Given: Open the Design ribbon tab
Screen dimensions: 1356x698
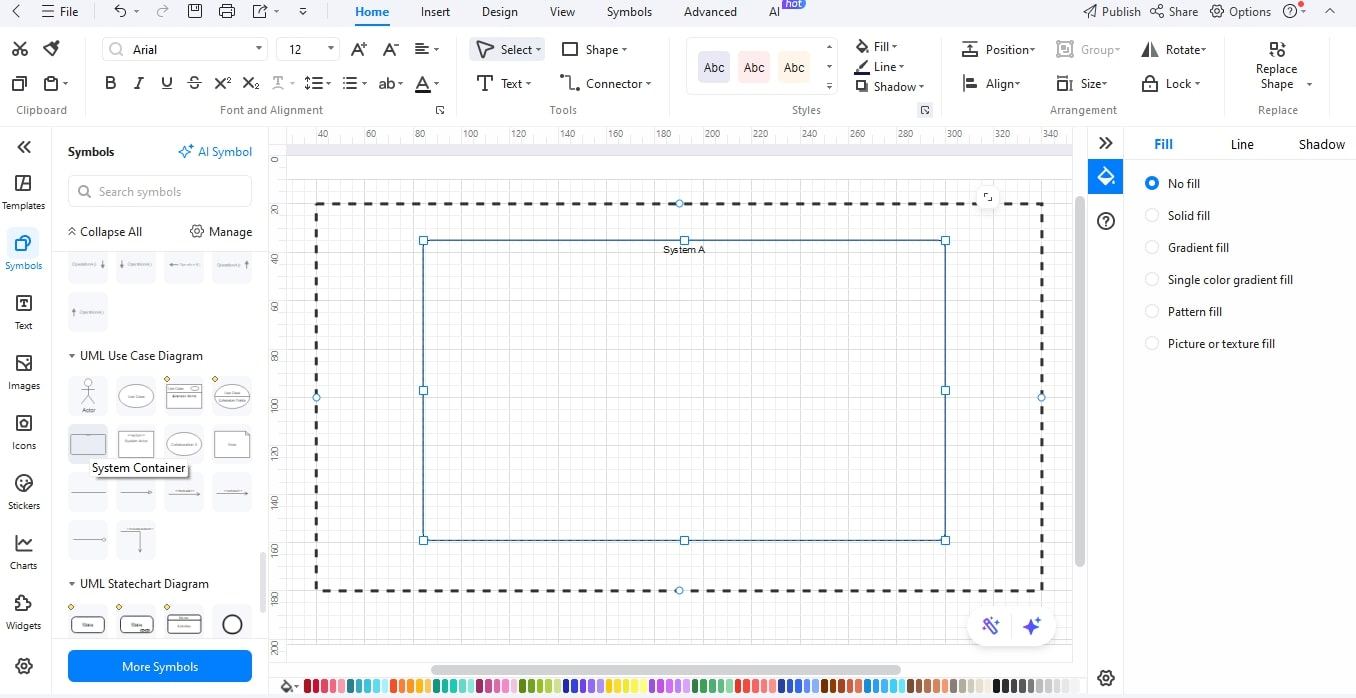Looking at the screenshot, I should tap(499, 12).
